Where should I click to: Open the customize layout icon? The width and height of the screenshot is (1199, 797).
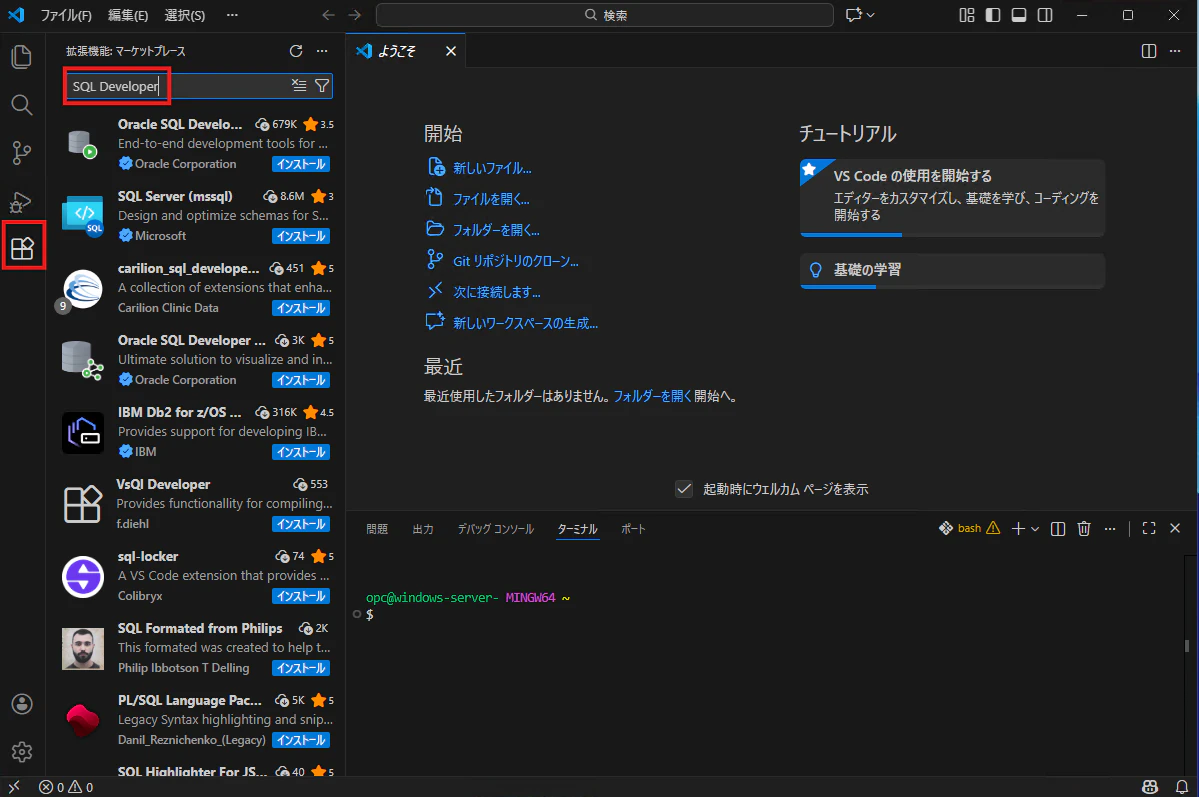point(967,15)
